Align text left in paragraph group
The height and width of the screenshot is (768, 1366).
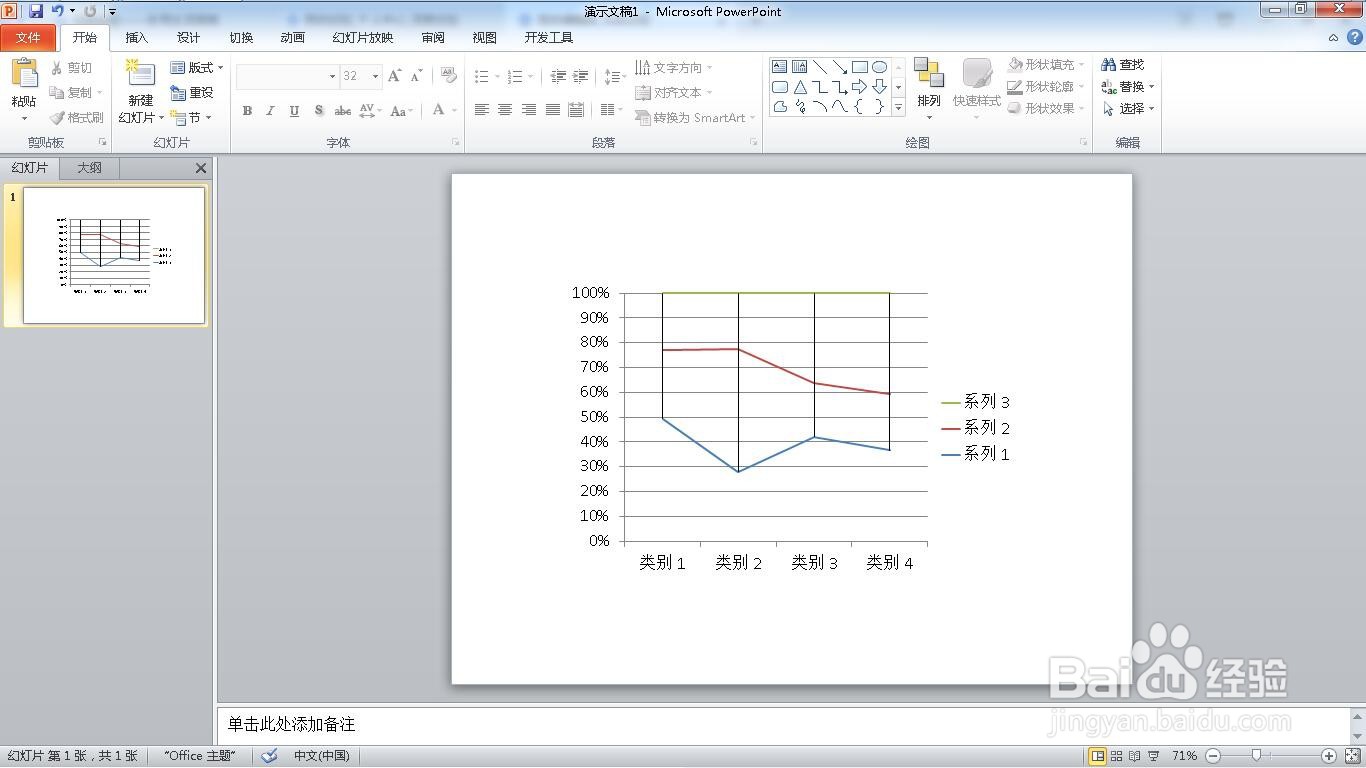click(x=481, y=110)
